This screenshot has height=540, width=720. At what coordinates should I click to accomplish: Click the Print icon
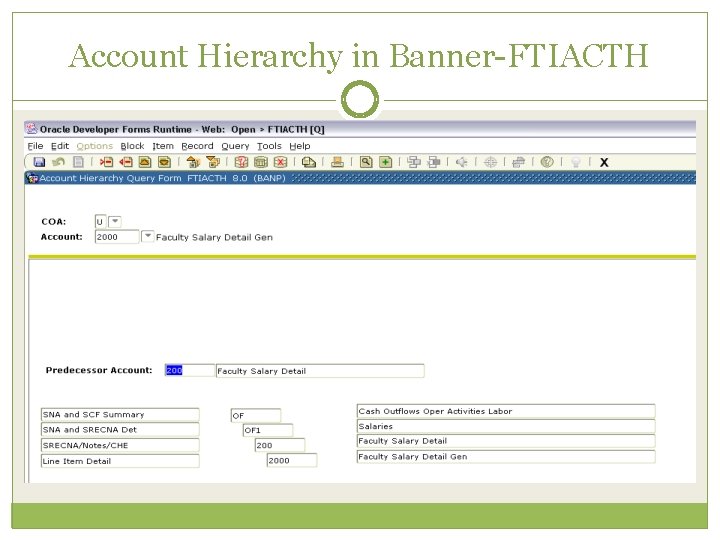pyautogui.click(x=338, y=162)
